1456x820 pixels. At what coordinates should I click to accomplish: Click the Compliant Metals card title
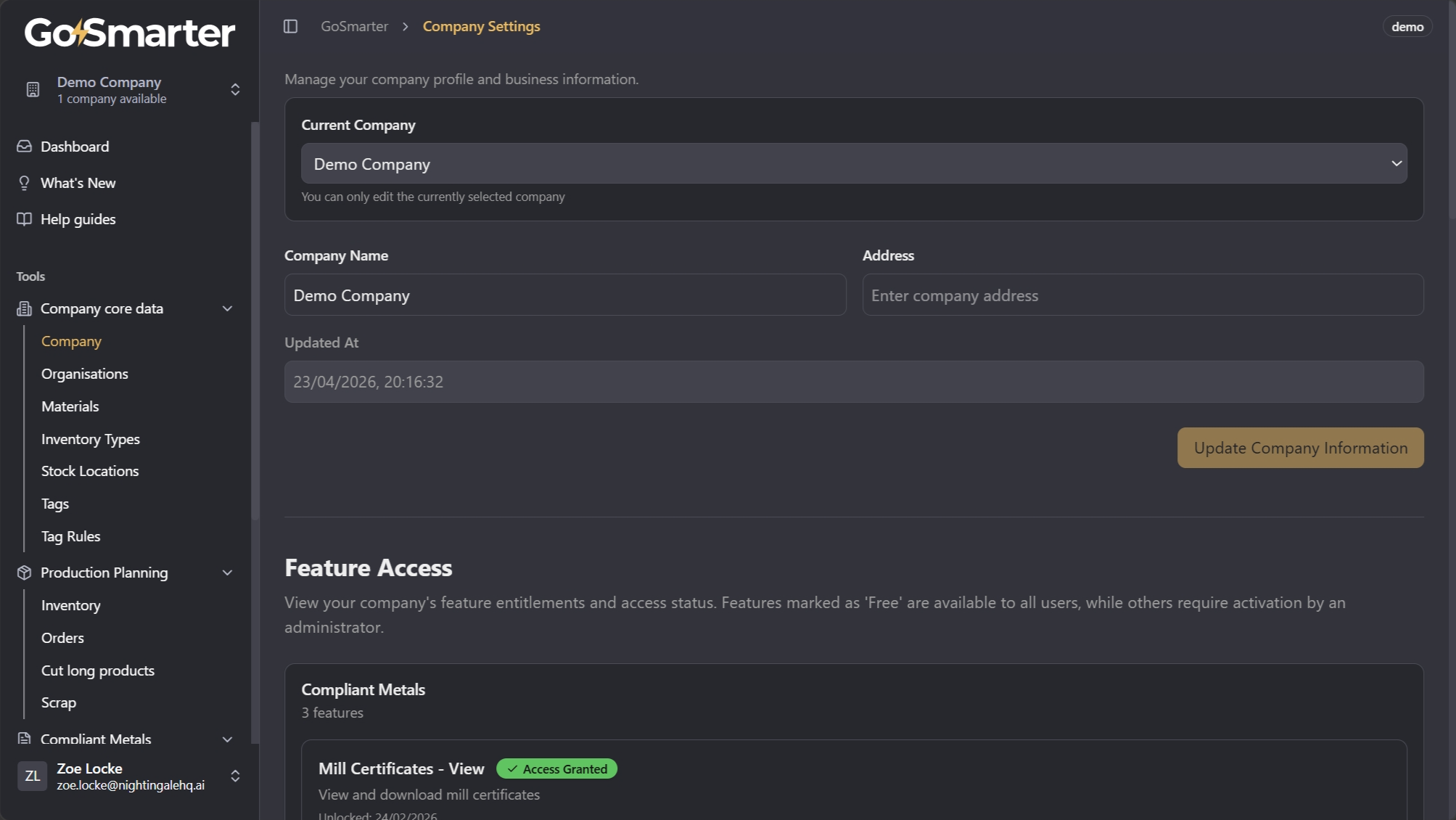click(363, 689)
